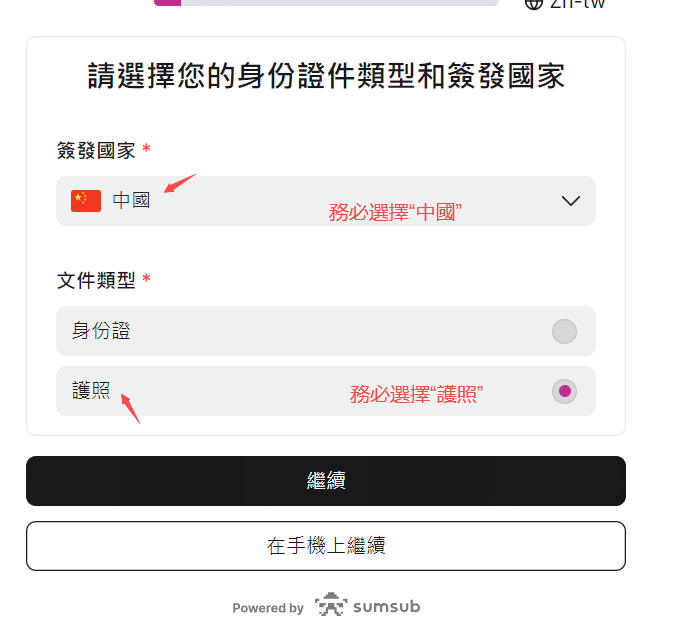Click the sumsub wordmark
This screenshot has width=689, height=631.
[386, 606]
